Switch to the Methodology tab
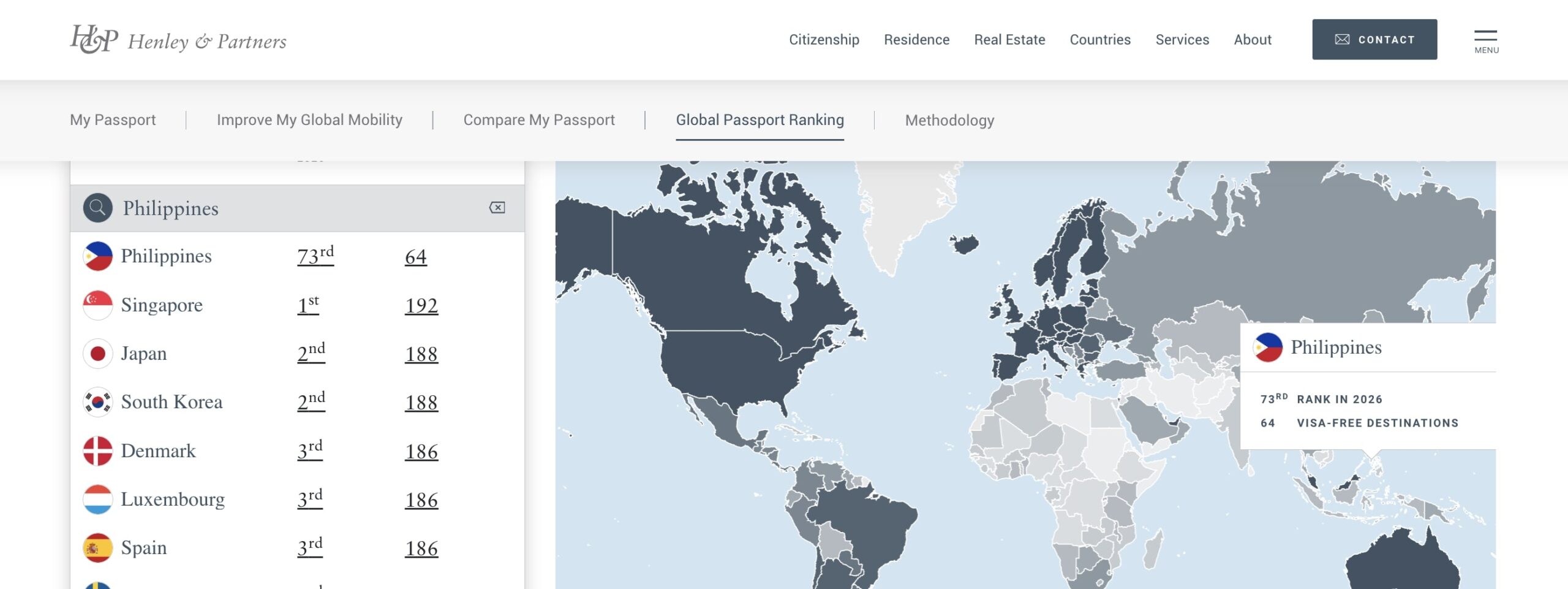This screenshot has height=589, width=1568. pyautogui.click(x=949, y=120)
